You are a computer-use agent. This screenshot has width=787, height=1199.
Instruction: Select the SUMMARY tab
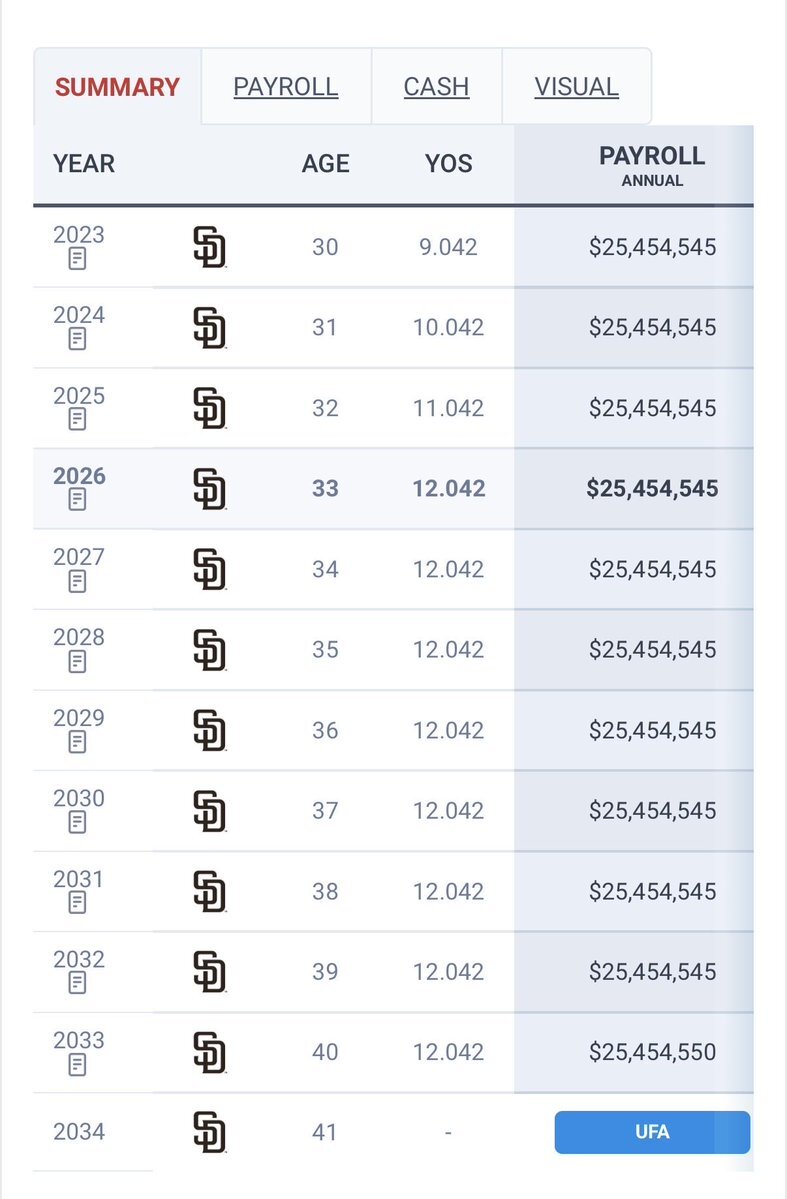click(117, 87)
